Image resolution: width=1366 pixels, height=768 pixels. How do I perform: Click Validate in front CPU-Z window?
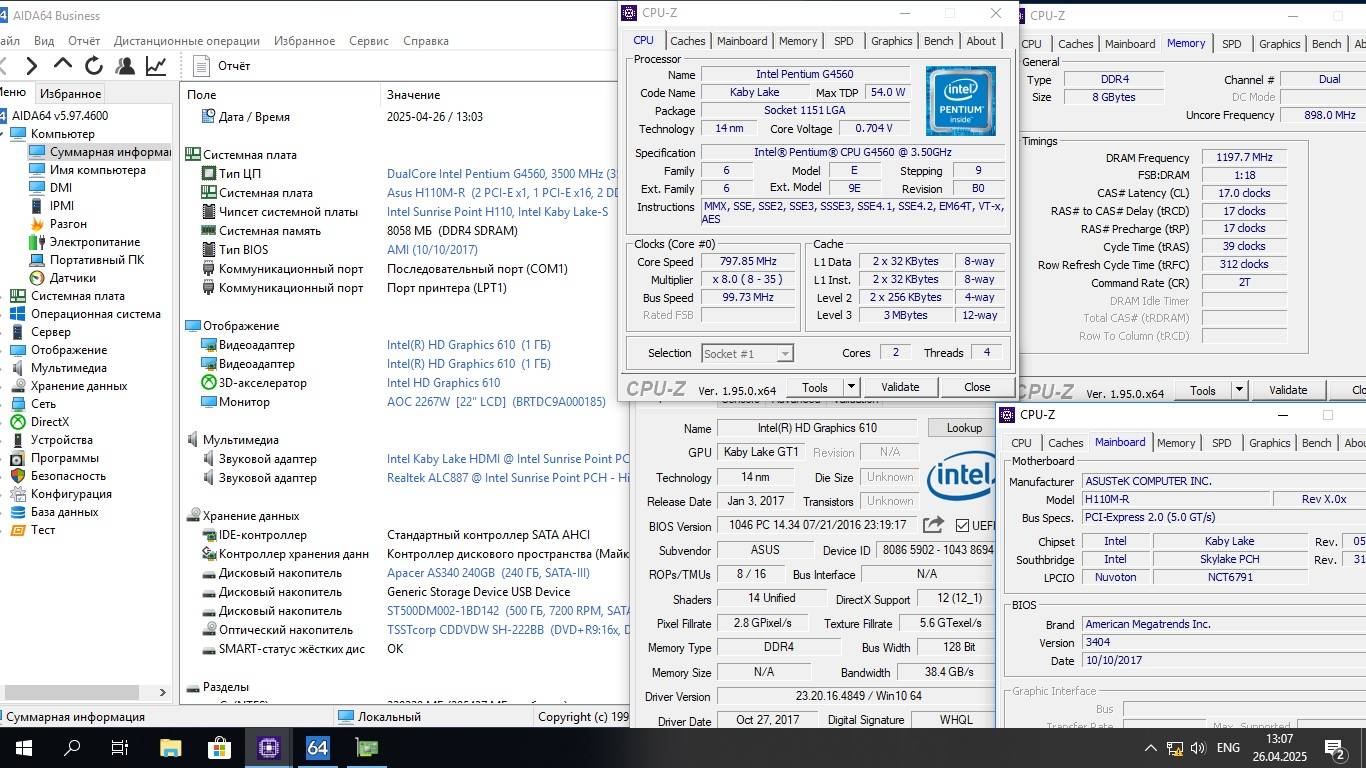[x=900, y=387]
